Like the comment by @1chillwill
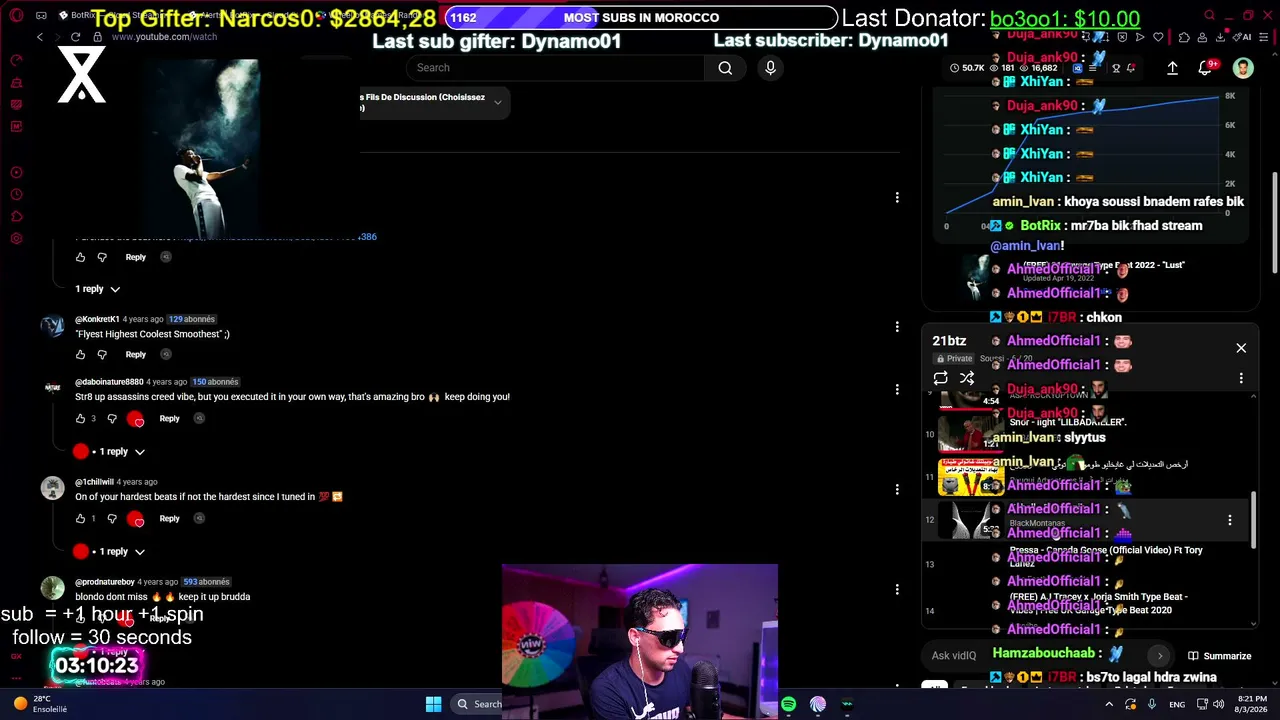This screenshot has width=1280, height=720. point(81,518)
